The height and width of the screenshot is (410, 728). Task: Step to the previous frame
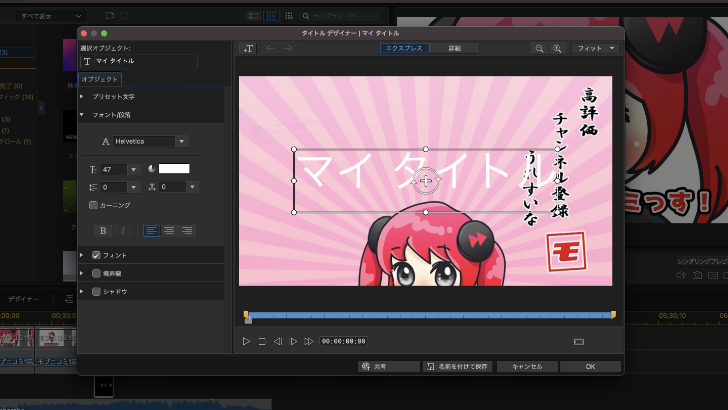point(278,341)
